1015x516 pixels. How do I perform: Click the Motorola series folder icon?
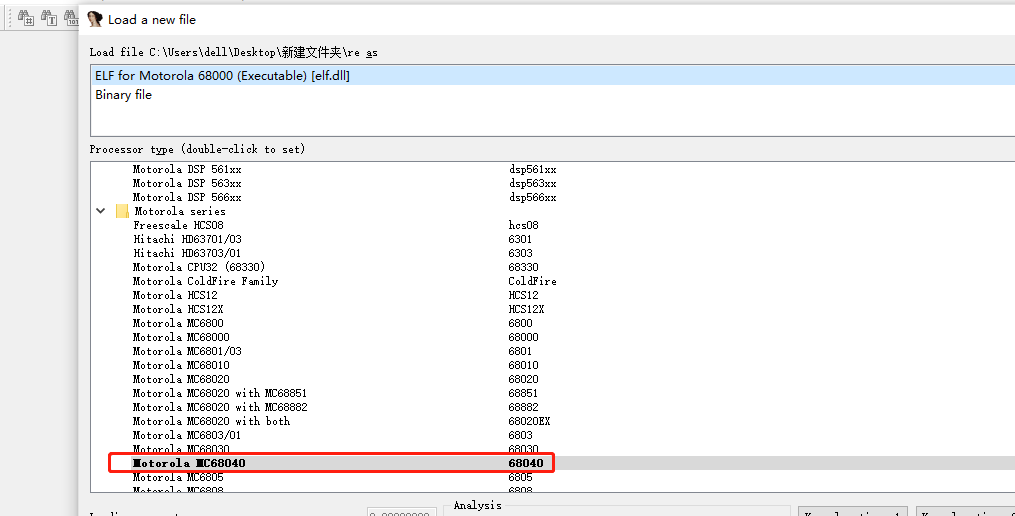click(122, 211)
